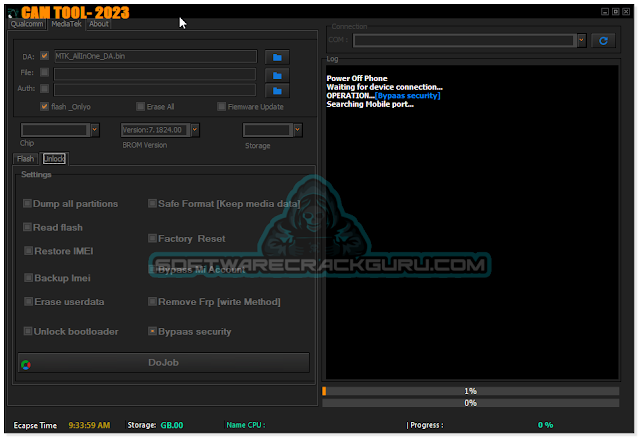Enable Dump all partitions
The width and height of the screenshot is (639, 438).
point(27,203)
